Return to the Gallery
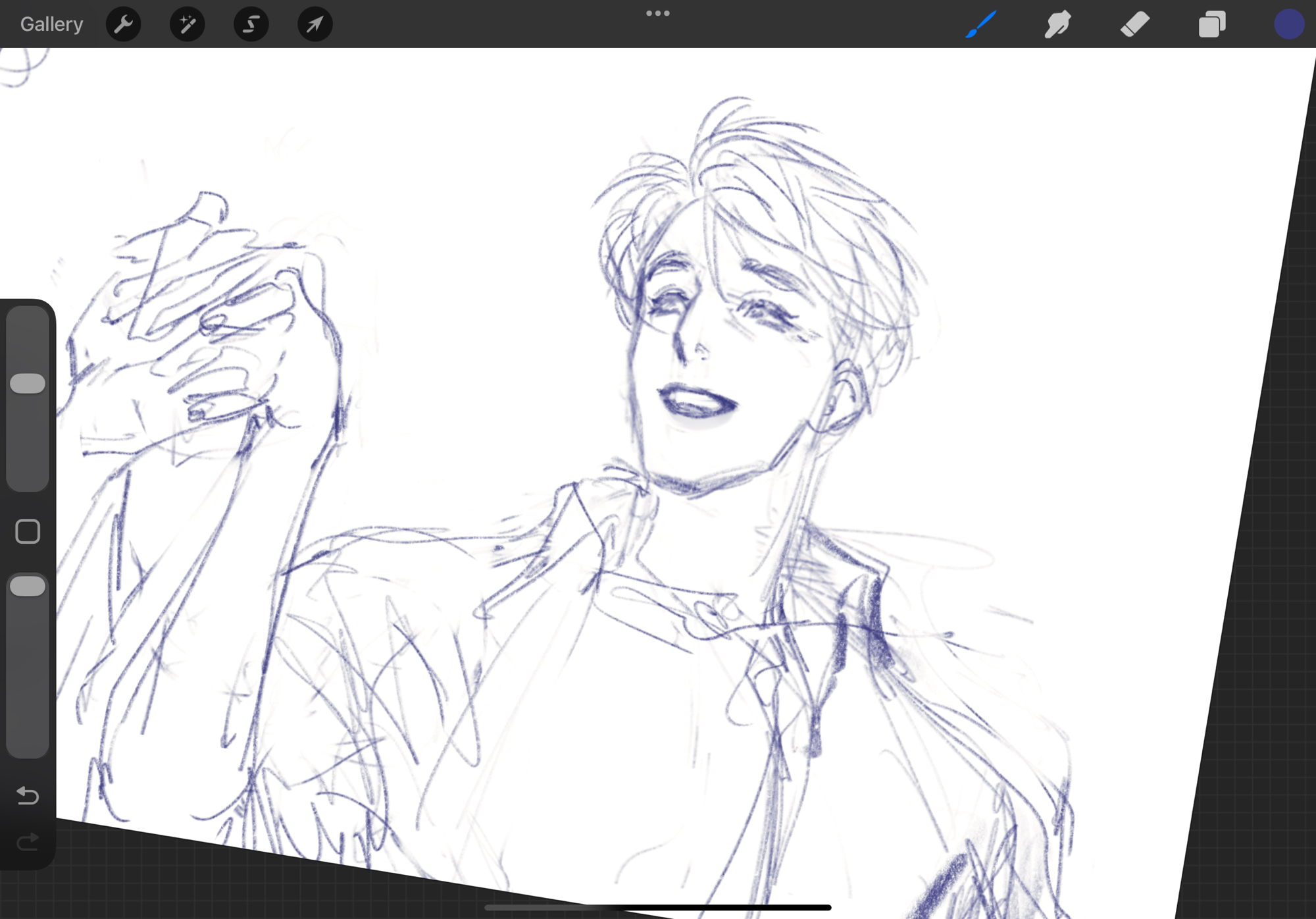Viewport: 1316px width, 919px height. tap(51, 24)
